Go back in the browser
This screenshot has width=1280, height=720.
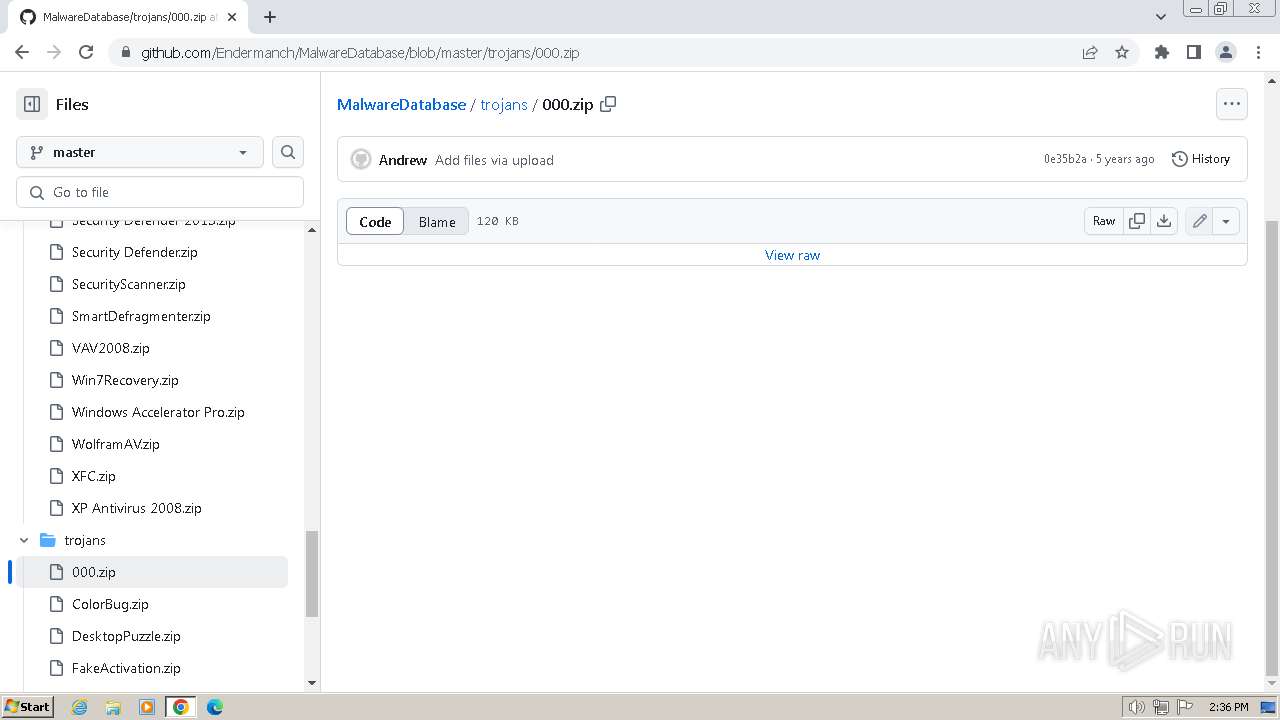pos(22,52)
